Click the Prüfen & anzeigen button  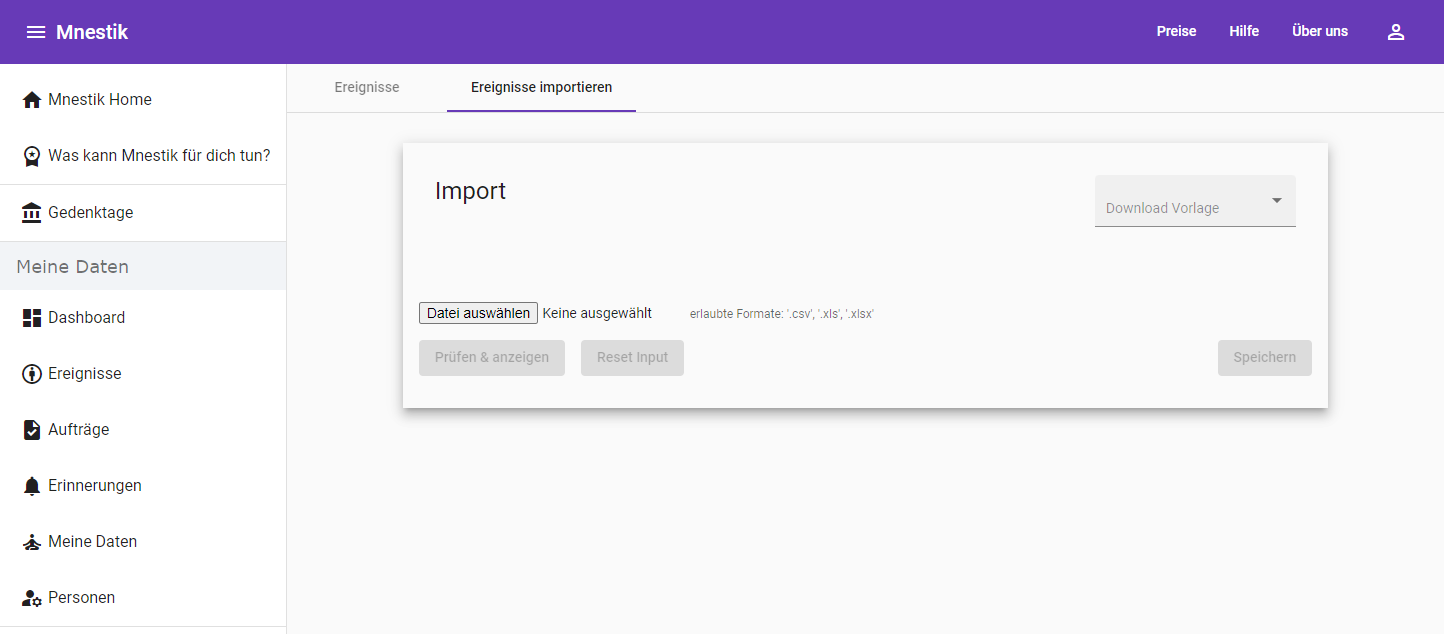click(x=491, y=358)
